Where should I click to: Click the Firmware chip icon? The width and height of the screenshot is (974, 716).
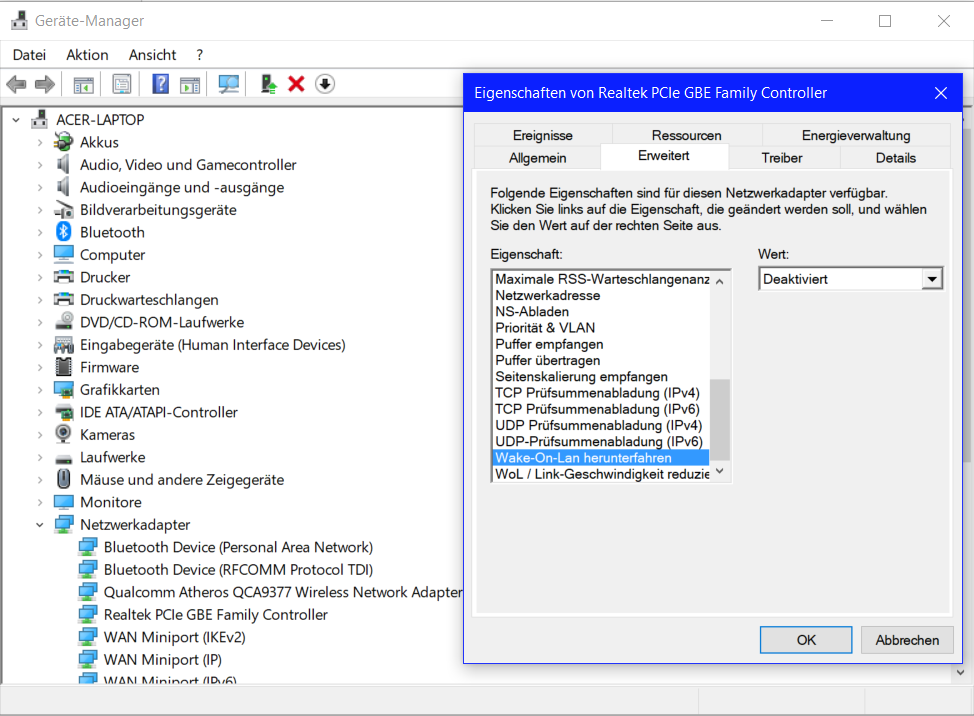point(63,367)
